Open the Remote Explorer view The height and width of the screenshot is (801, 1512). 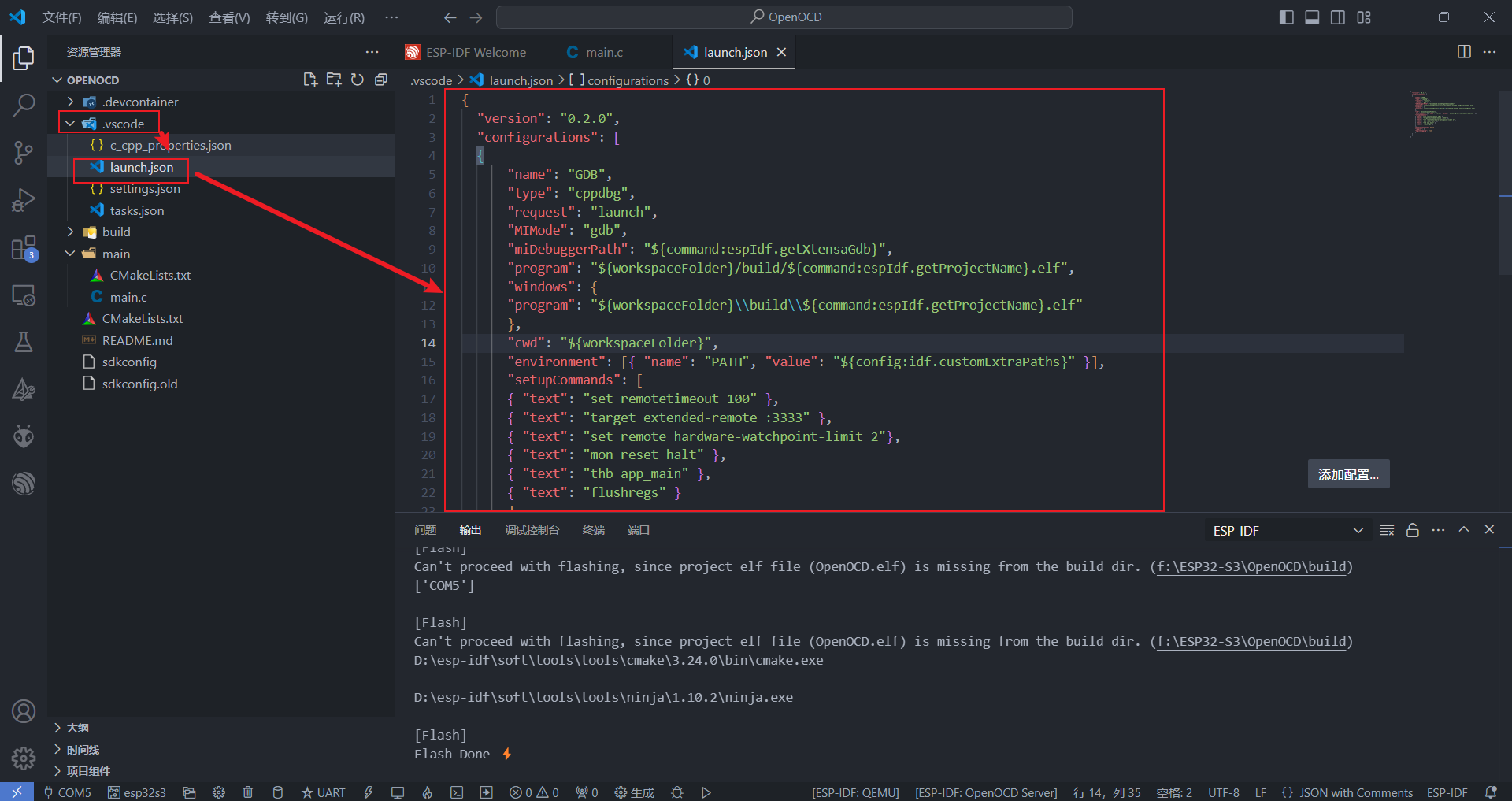coord(24,295)
